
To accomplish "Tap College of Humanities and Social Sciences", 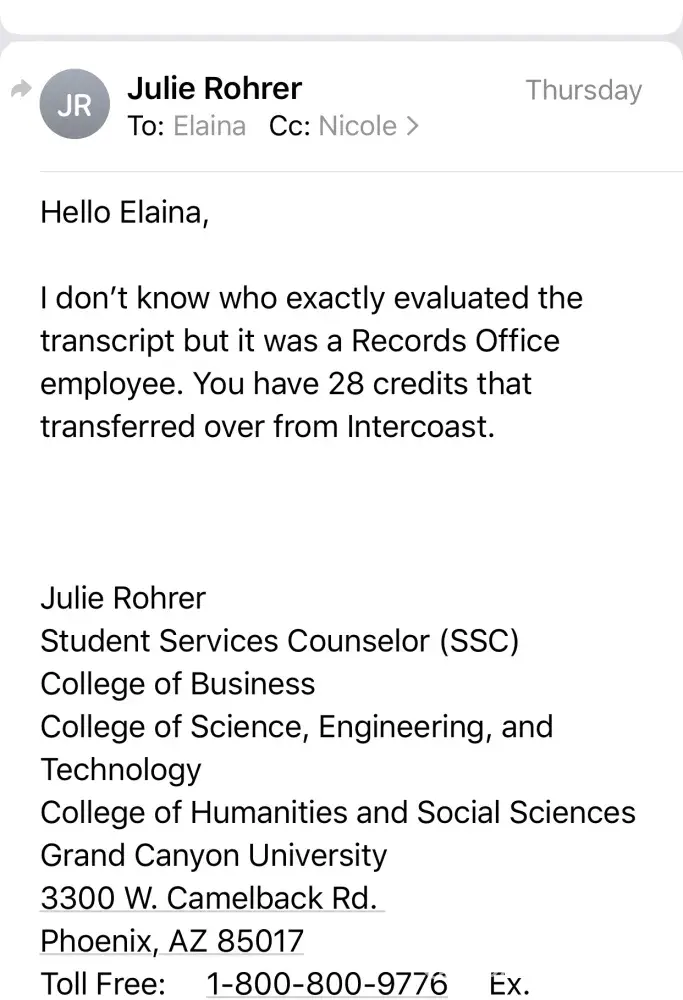I will 337,812.
